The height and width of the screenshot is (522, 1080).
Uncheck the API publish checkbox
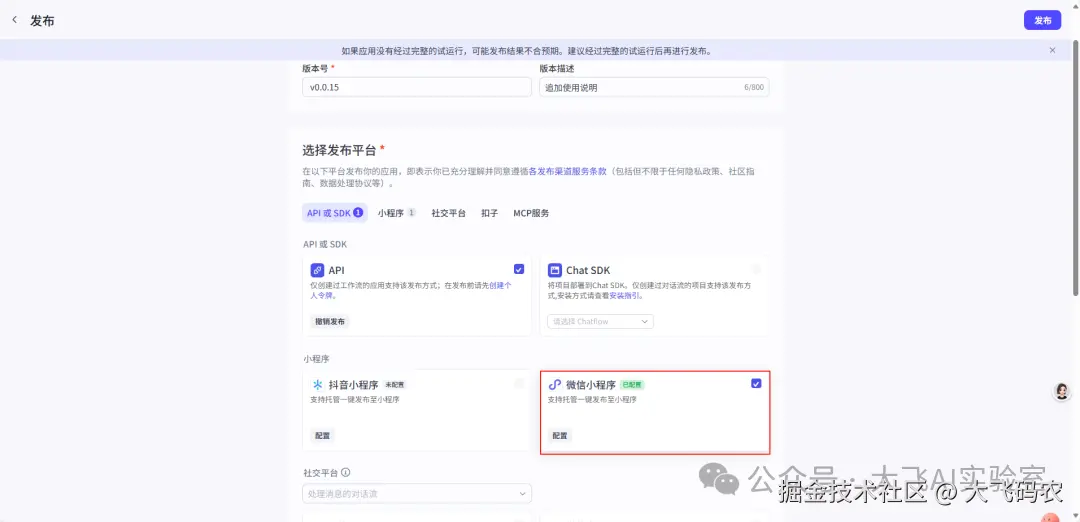tap(519, 269)
